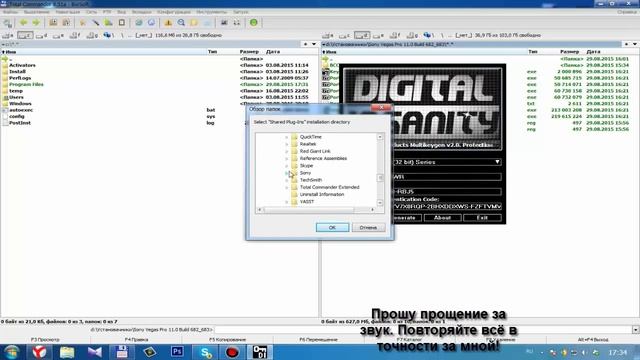Image resolution: width=640 pixels, height=360 pixels.
Task: Expand the TechSmith folder node
Action: click(x=287, y=180)
